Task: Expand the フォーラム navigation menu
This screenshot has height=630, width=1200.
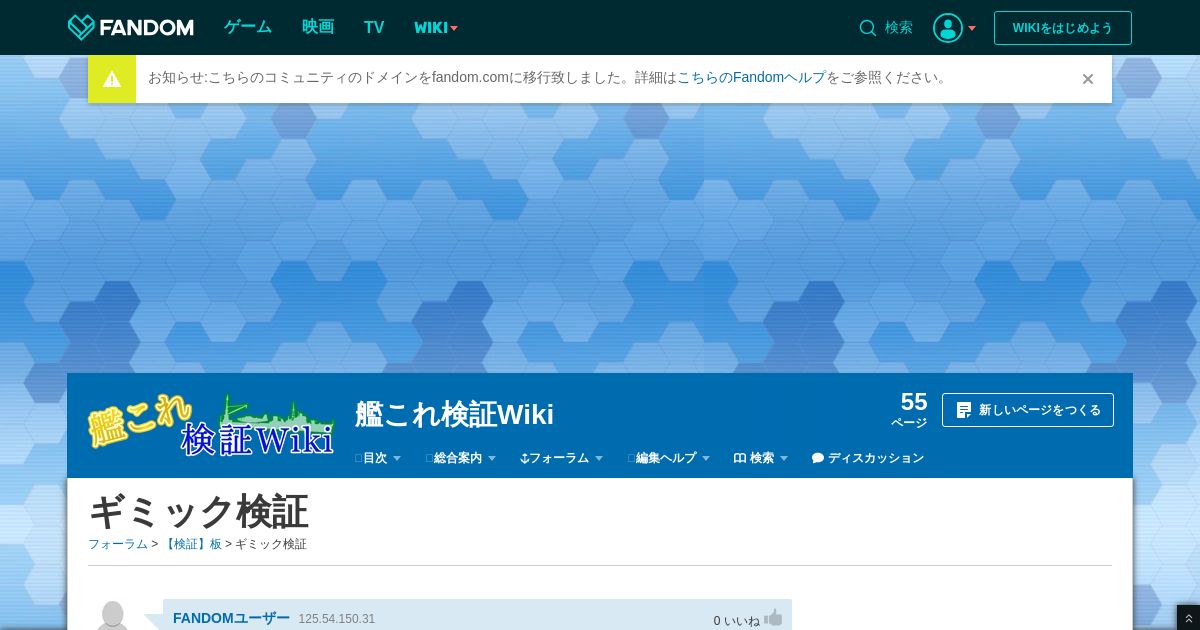Action: [x=562, y=458]
